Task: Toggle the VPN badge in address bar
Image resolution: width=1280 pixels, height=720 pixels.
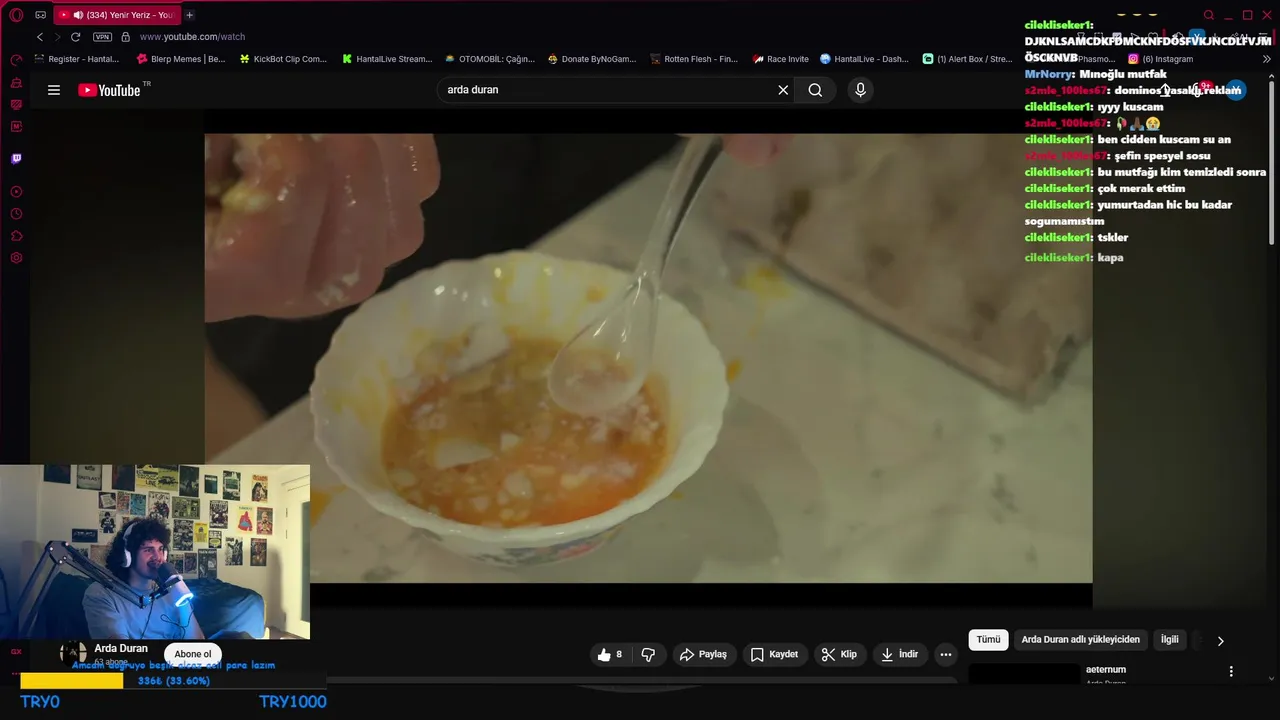Action: click(x=102, y=37)
